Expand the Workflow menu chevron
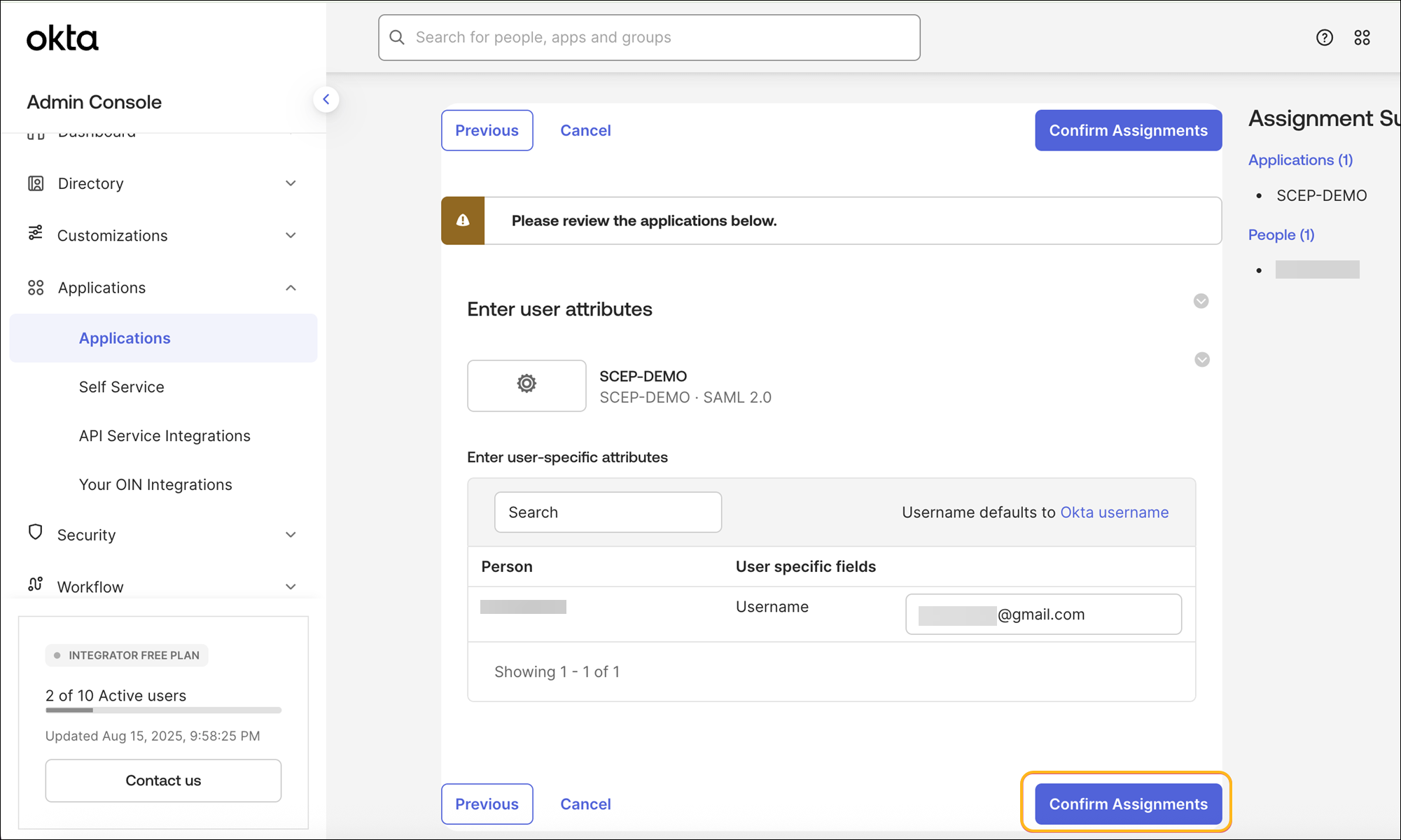This screenshot has width=1401, height=840. [x=291, y=587]
